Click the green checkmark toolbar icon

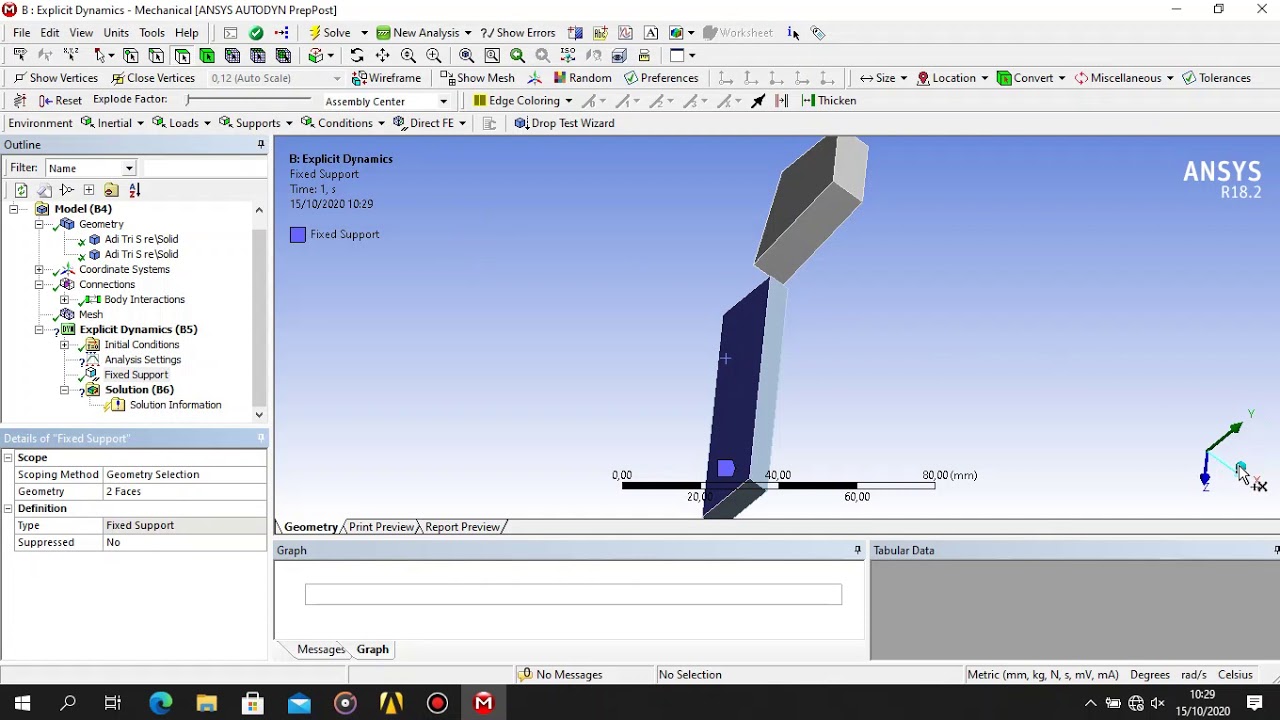coord(256,33)
